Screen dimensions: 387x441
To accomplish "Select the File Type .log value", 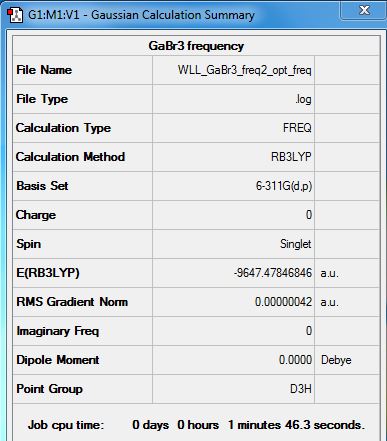I will pos(303,99).
